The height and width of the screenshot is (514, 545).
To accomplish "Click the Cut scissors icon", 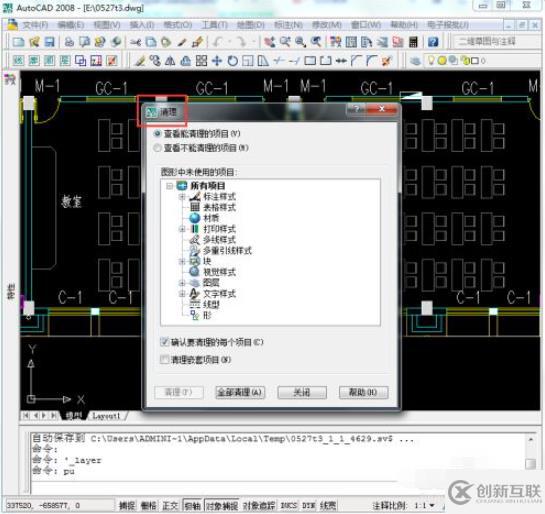I will point(135,42).
